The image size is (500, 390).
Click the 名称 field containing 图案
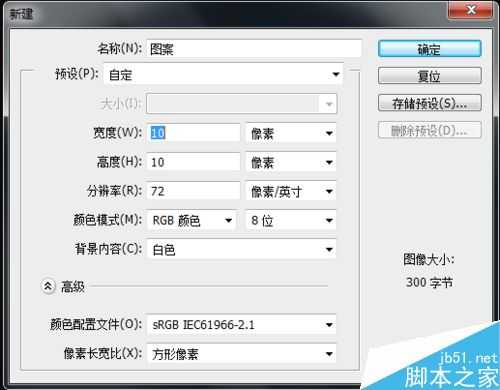(x=254, y=49)
